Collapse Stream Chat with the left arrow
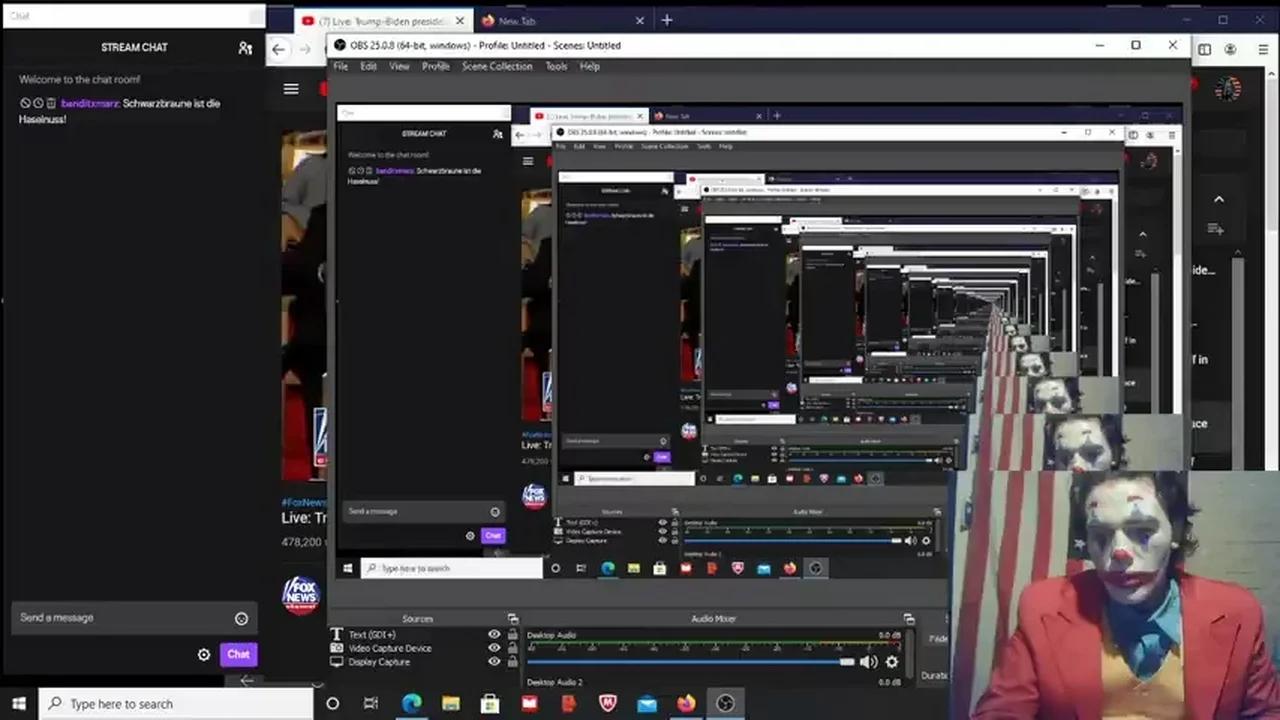This screenshot has height=720, width=1280. click(247, 680)
